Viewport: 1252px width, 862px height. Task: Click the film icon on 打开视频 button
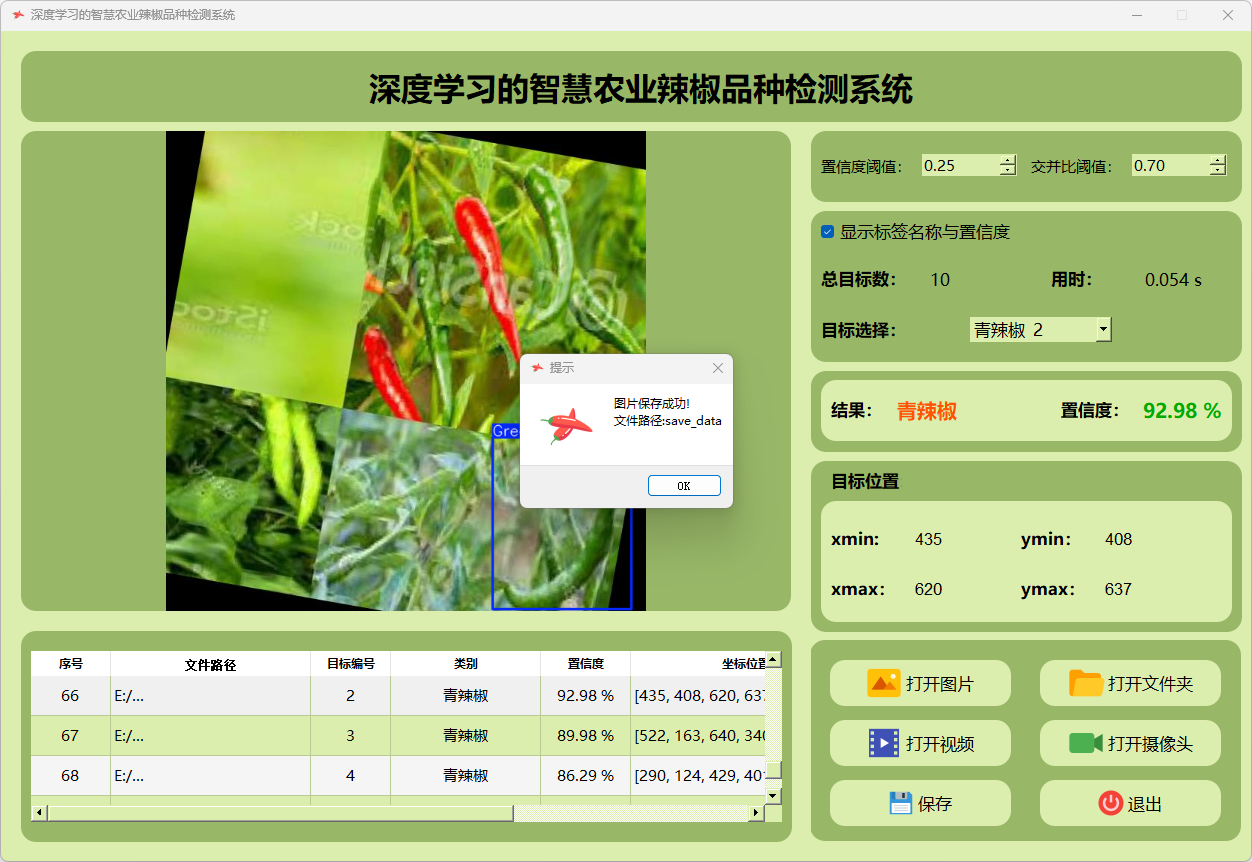(884, 743)
